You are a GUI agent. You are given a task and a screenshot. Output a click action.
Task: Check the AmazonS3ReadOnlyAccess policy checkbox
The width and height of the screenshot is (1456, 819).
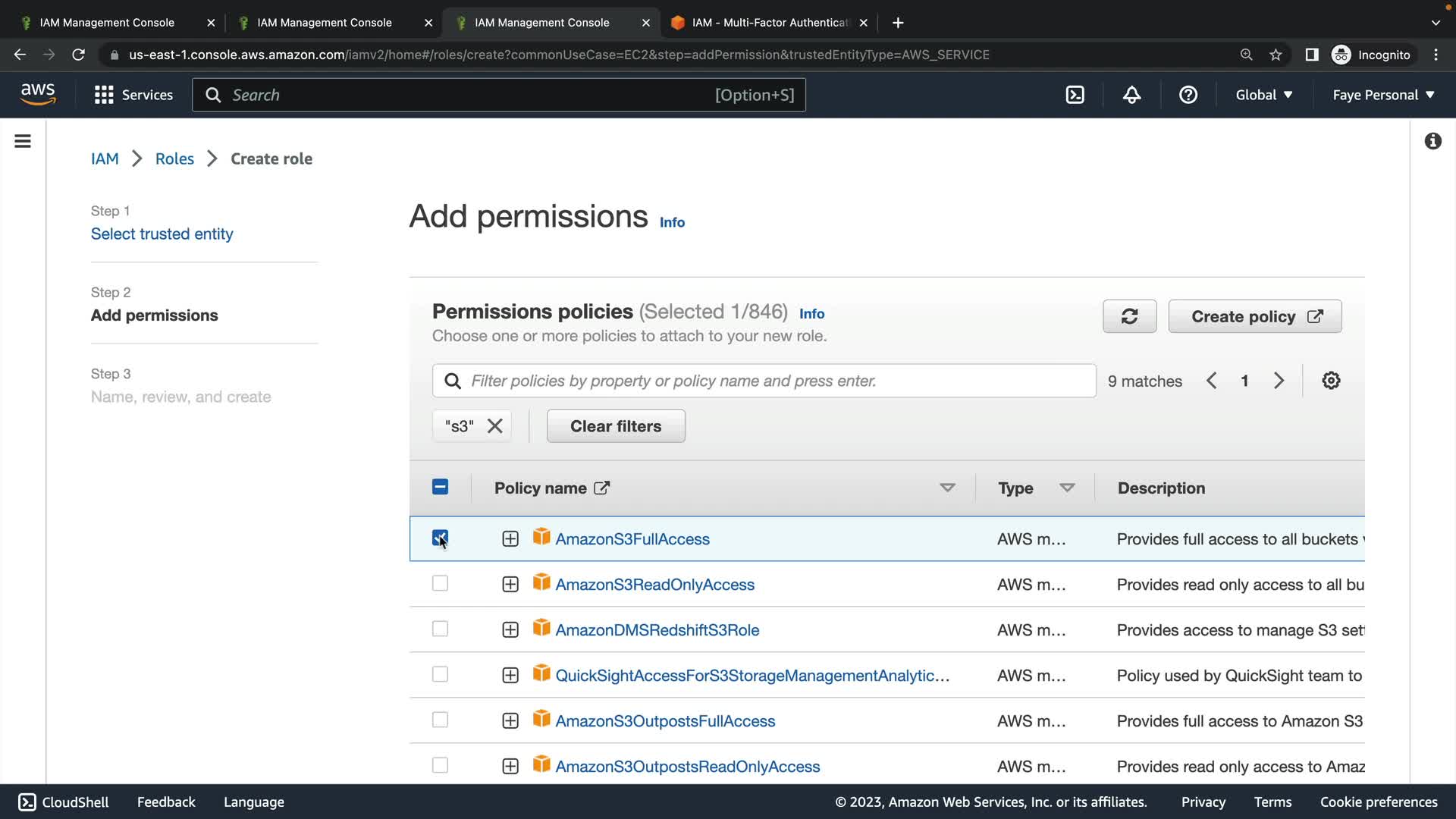click(440, 584)
